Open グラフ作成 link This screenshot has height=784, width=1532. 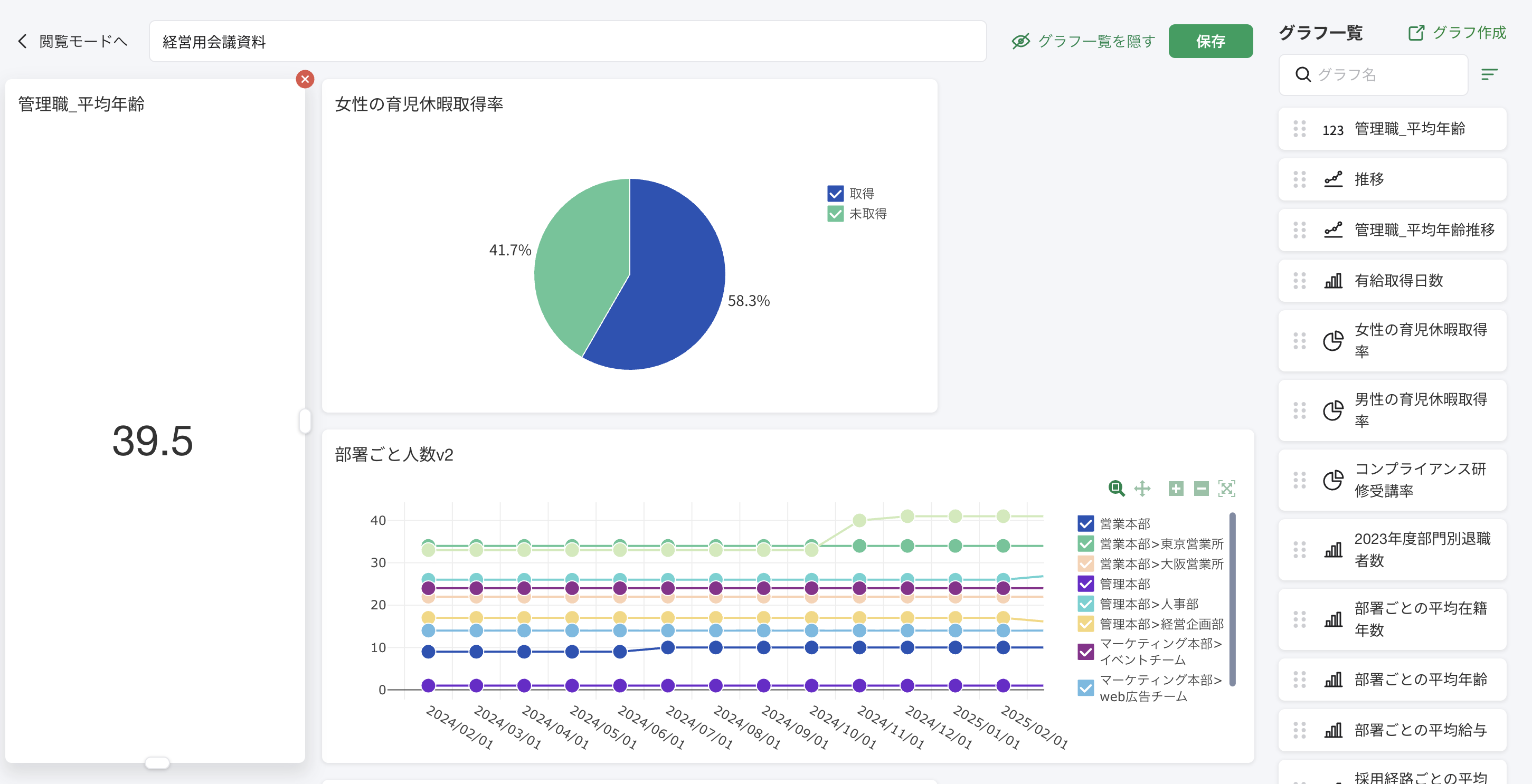pyautogui.click(x=1457, y=33)
